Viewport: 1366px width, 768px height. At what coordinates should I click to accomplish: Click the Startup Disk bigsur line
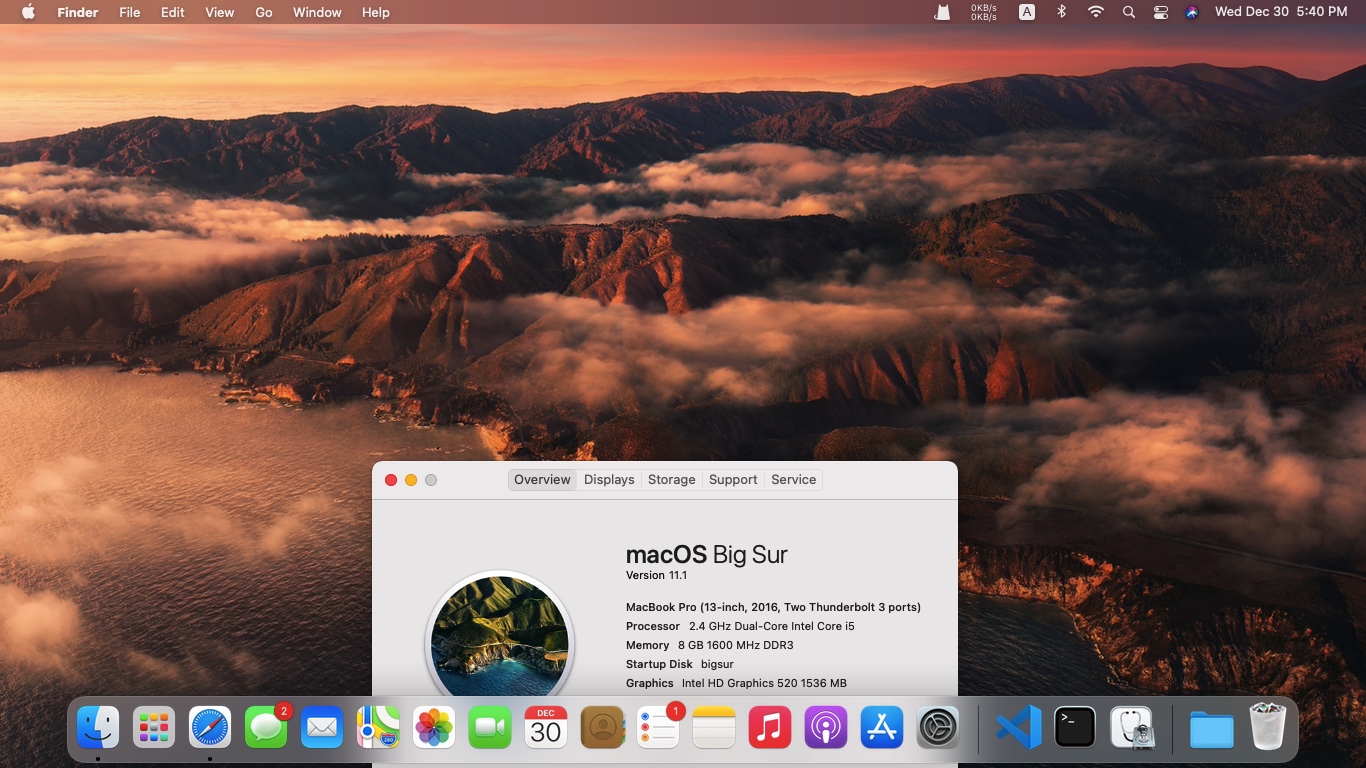(x=680, y=664)
